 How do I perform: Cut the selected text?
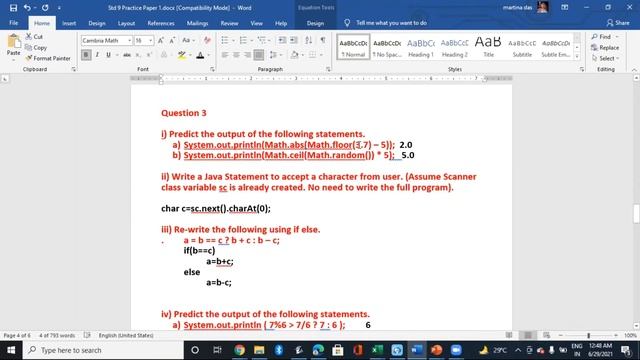(34, 37)
